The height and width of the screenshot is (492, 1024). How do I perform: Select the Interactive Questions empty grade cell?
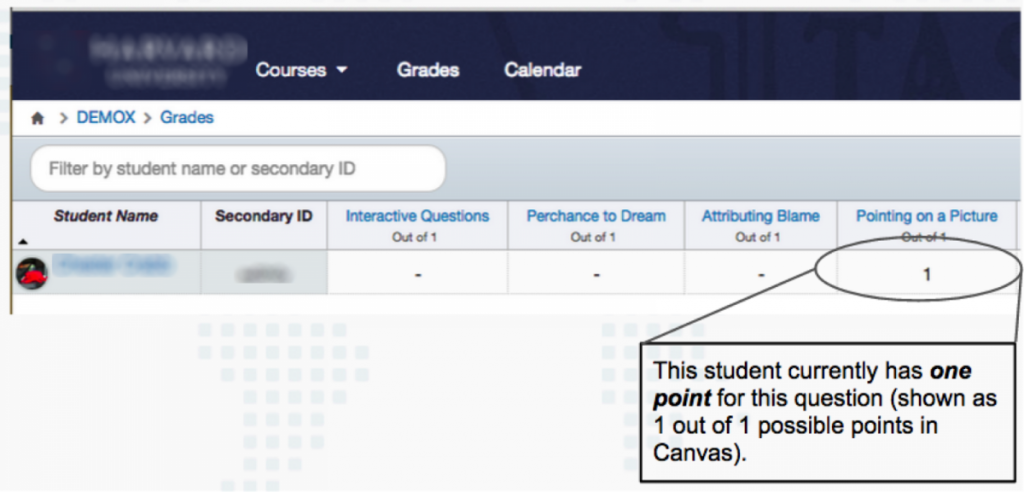417,273
